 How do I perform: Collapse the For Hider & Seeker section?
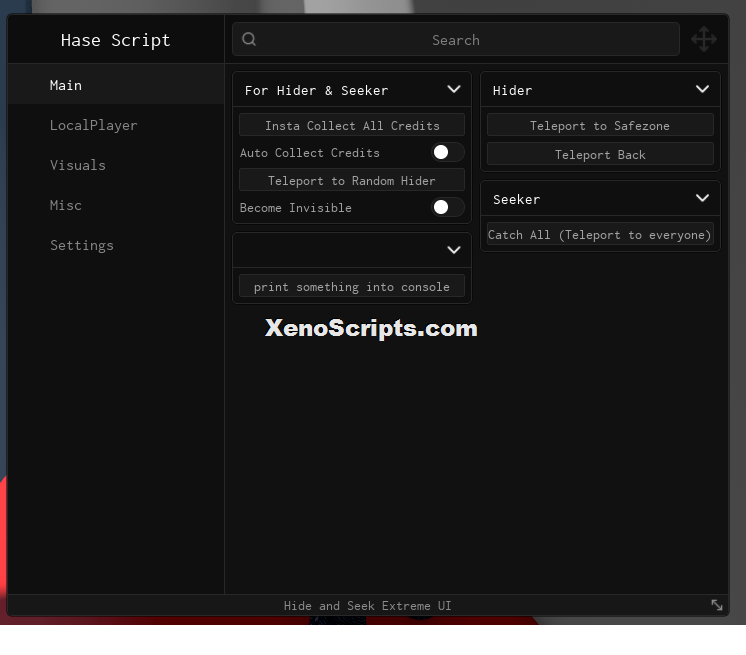[x=454, y=89]
